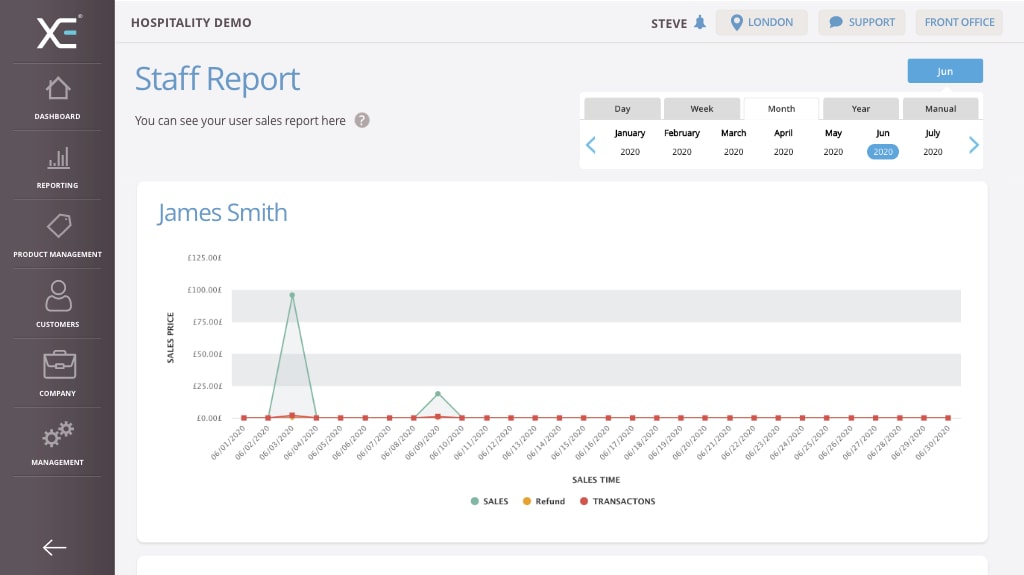This screenshot has width=1024, height=575.
Task: Click the Support button
Action: (x=861, y=23)
